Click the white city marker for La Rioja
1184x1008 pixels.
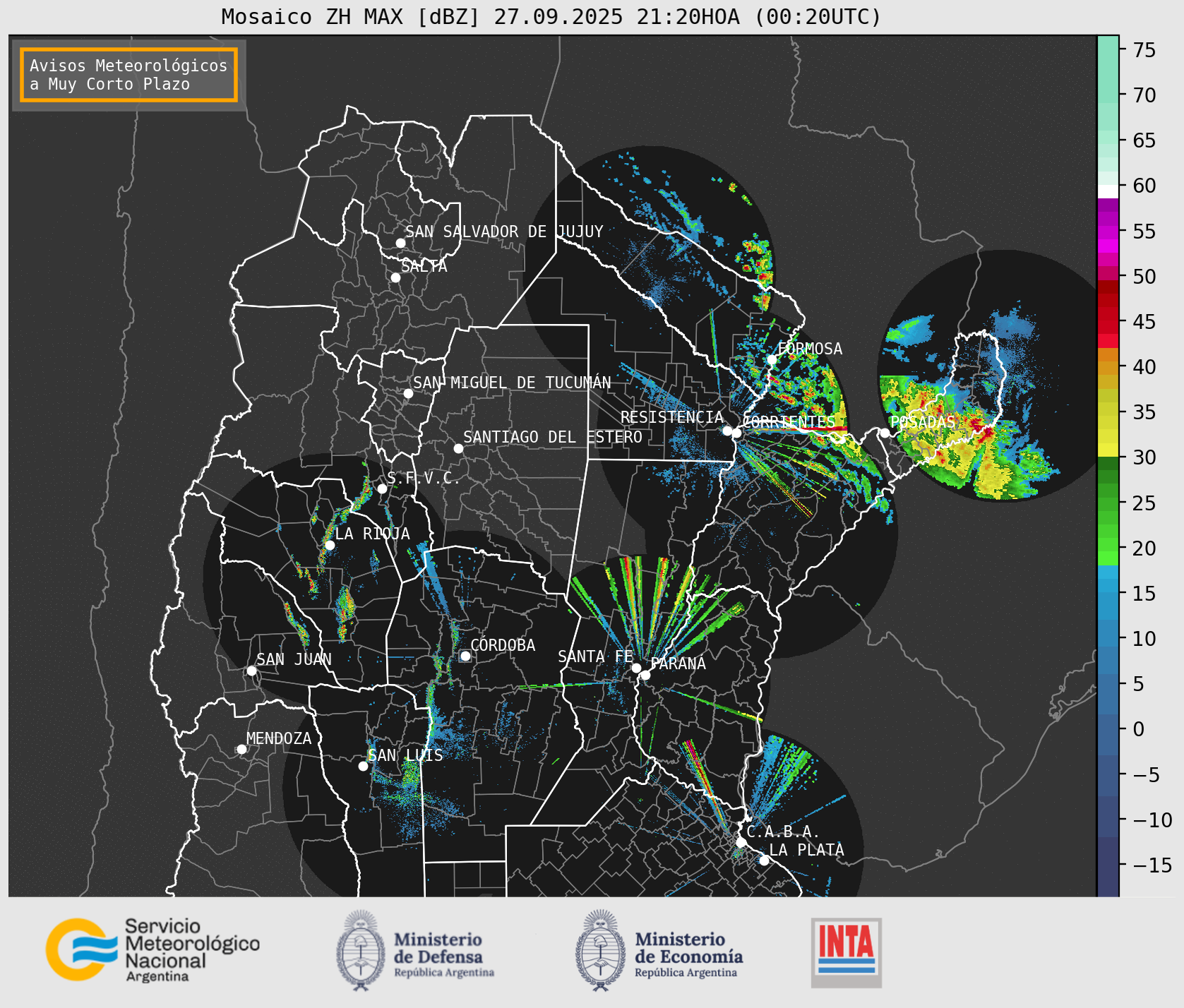pyautogui.click(x=330, y=545)
